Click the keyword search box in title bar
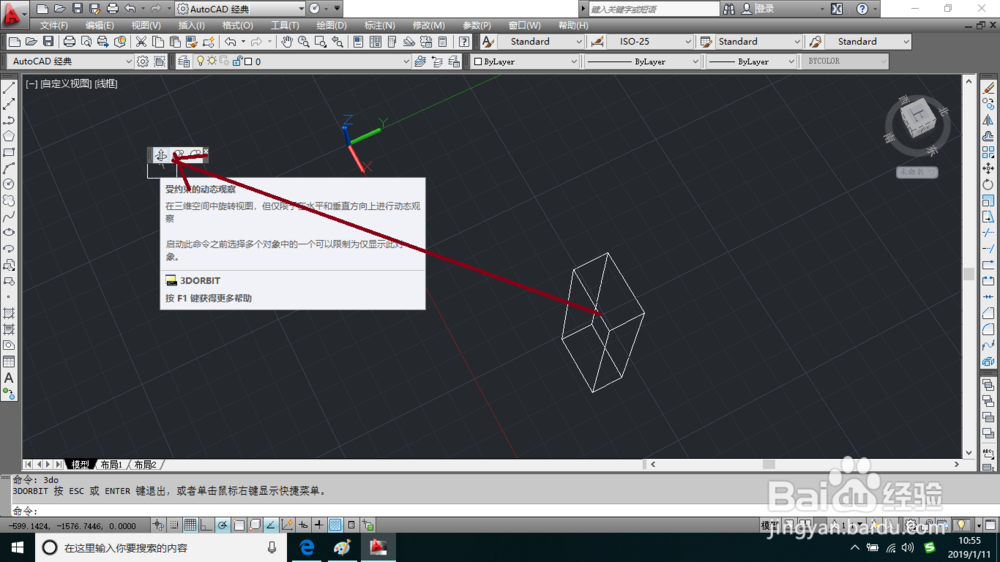 click(x=653, y=9)
